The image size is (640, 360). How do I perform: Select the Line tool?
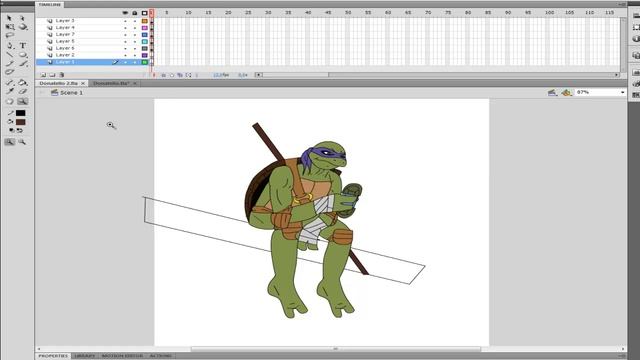pyautogui.click(x=9, y=54)
